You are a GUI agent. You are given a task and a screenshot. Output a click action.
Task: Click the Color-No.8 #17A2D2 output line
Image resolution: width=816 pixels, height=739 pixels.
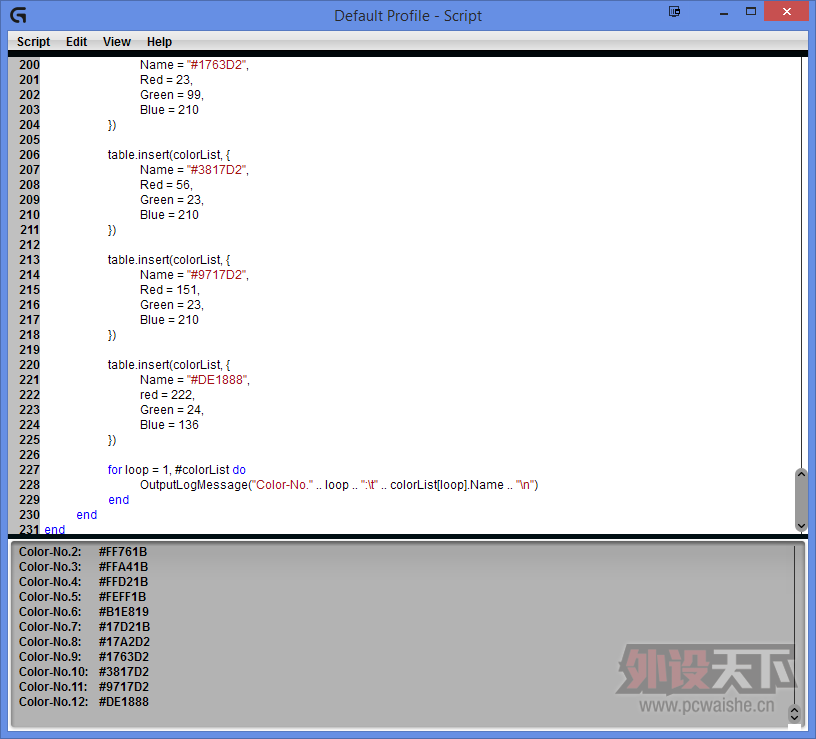84,642
